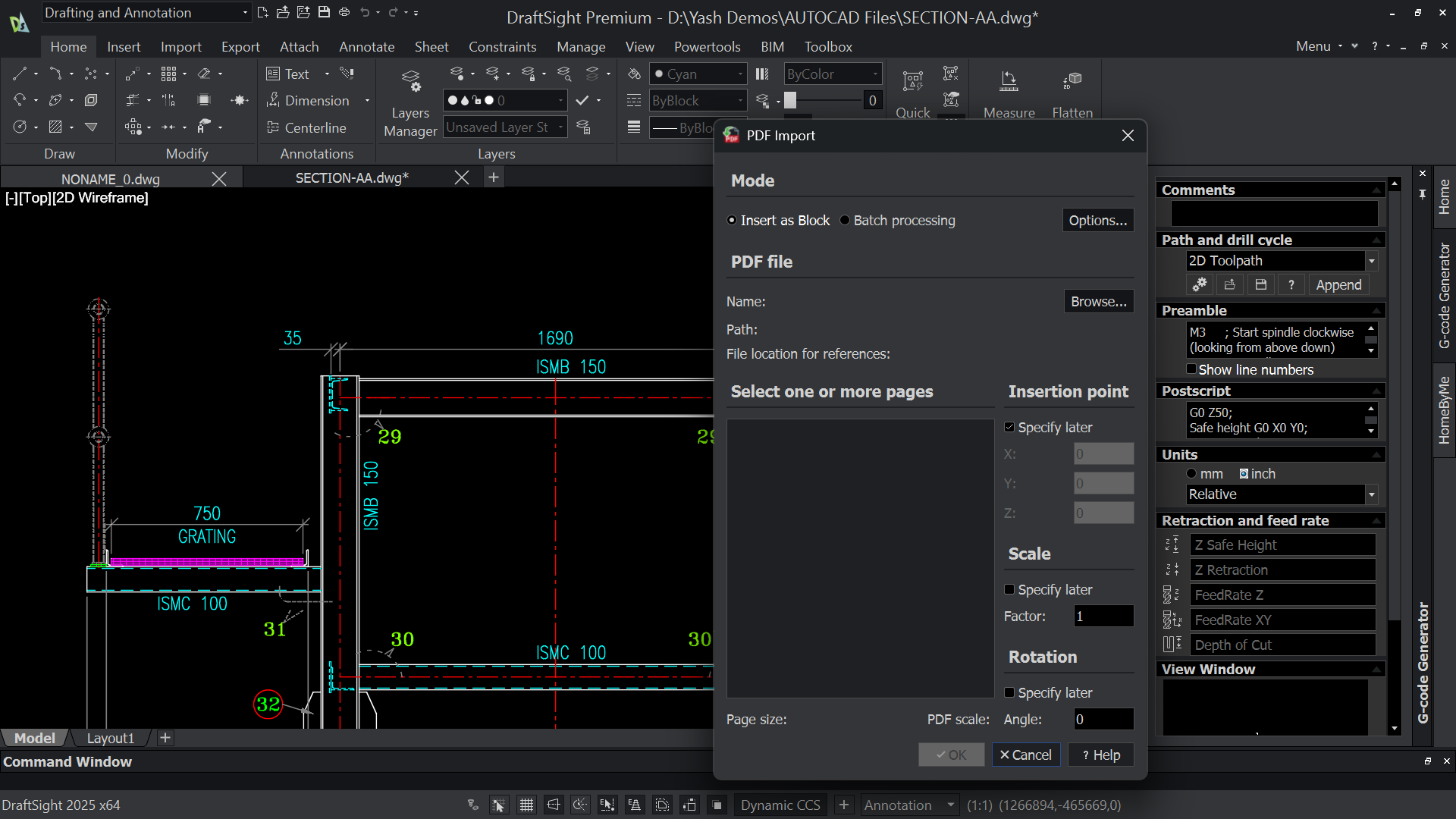Viewport: 1456px width, 819px height.
Task: Select Batch processing radio button
Action: click(x=898, y=221)
